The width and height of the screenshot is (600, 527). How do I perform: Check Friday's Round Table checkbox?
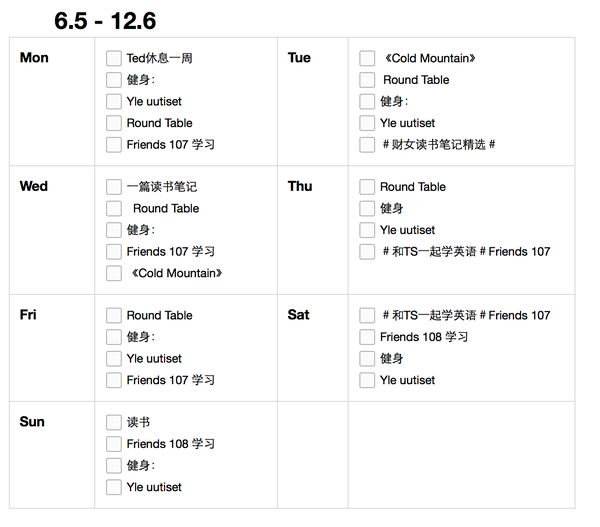pos(114,316)
